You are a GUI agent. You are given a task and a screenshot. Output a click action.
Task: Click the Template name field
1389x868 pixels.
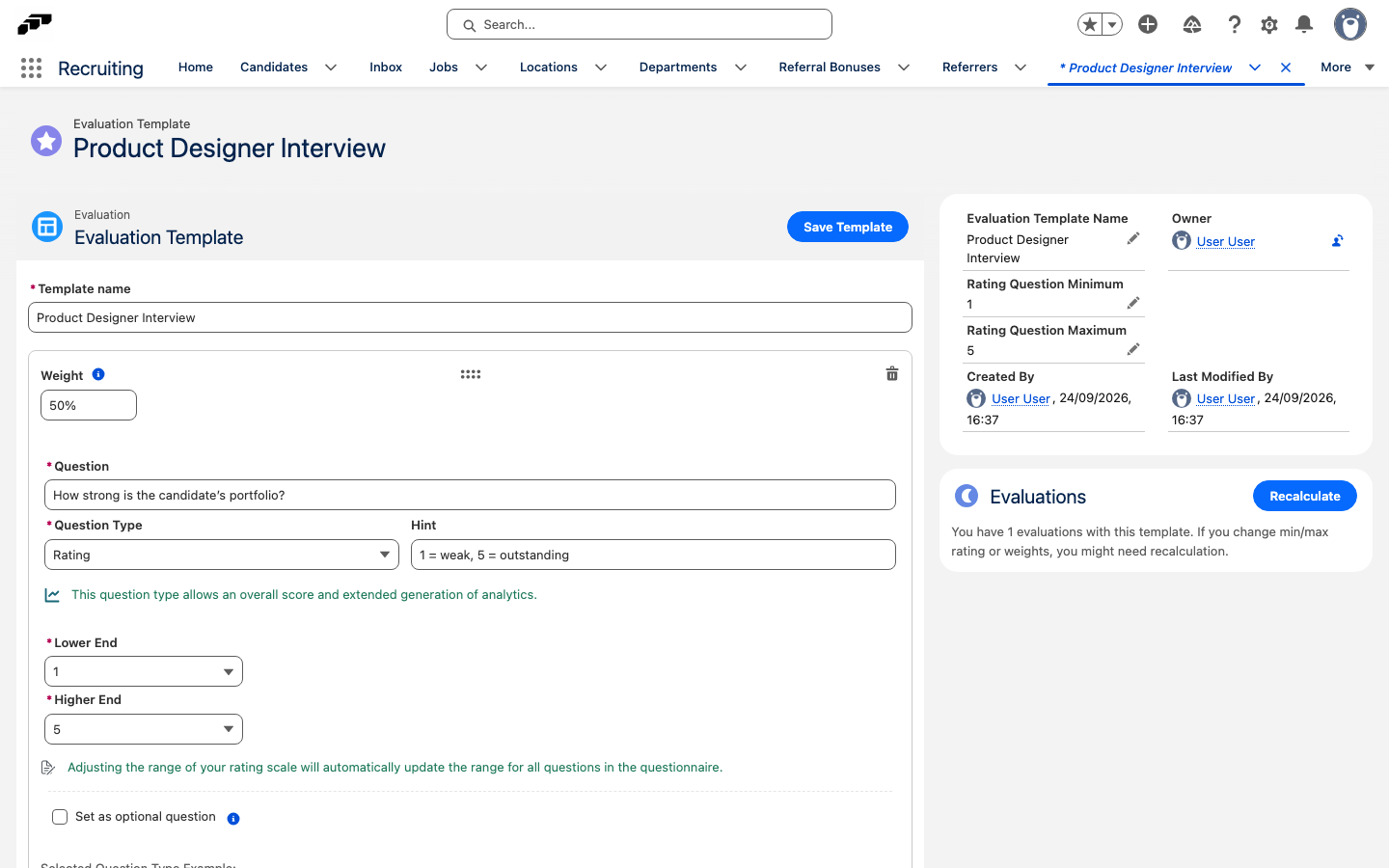[470, 317]
